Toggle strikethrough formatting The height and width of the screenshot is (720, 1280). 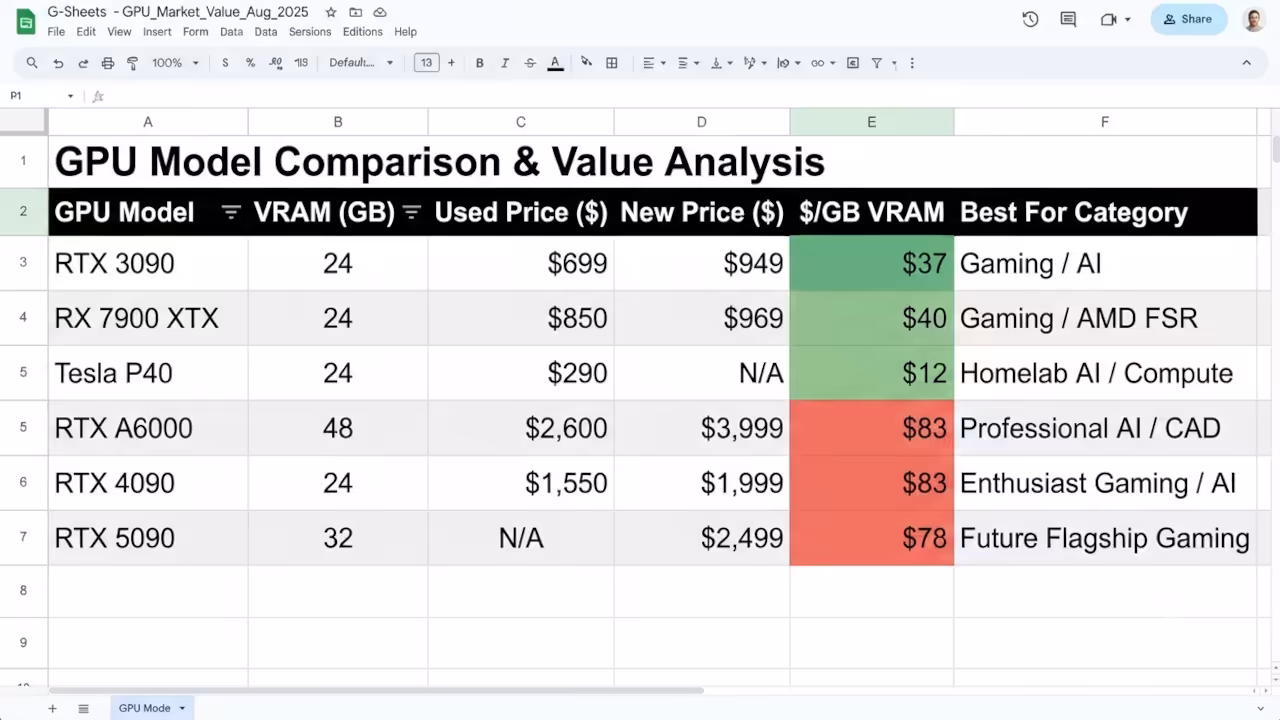(x=530, y=63)
